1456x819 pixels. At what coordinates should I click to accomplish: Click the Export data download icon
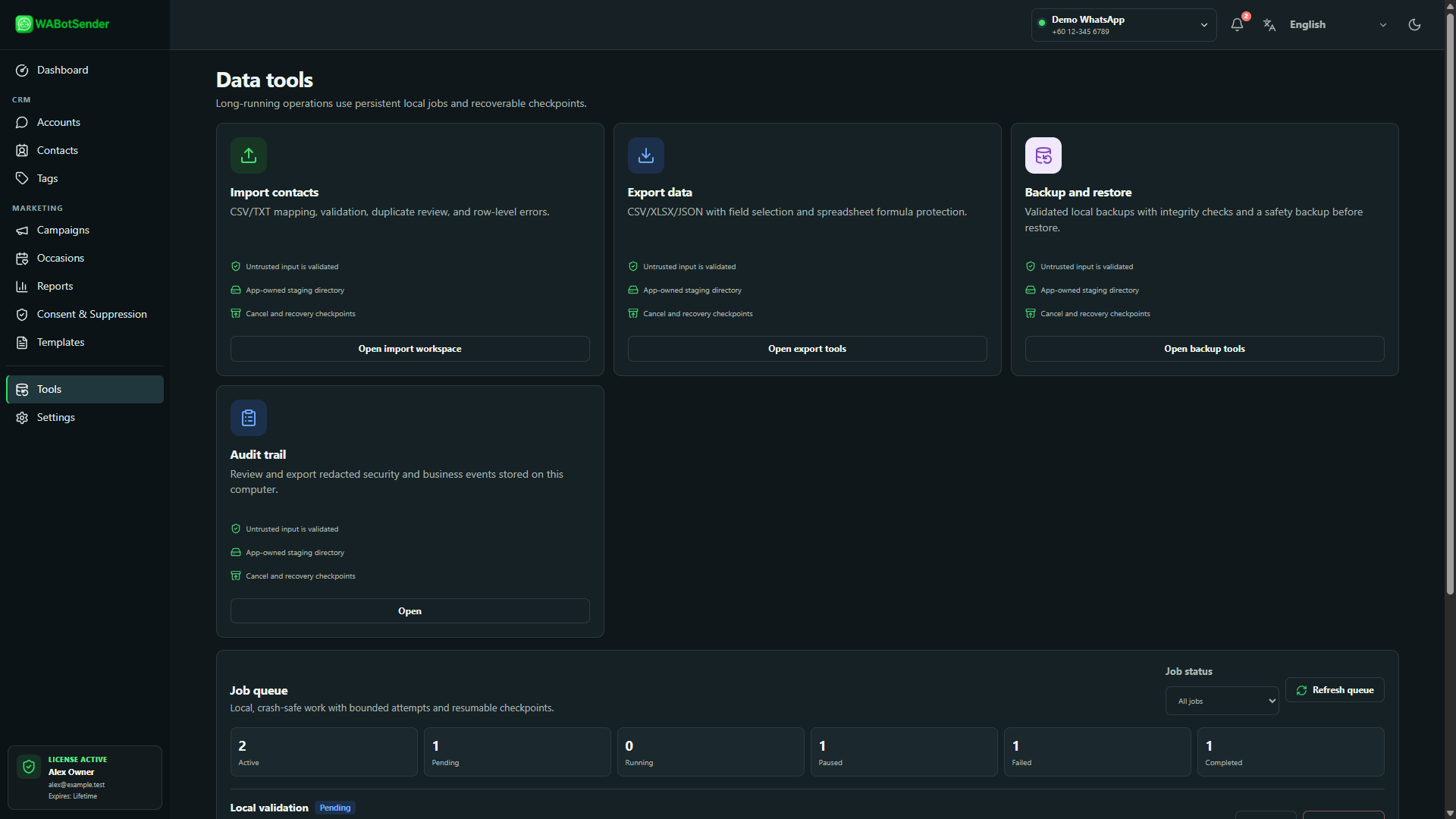tap(646, 155)
